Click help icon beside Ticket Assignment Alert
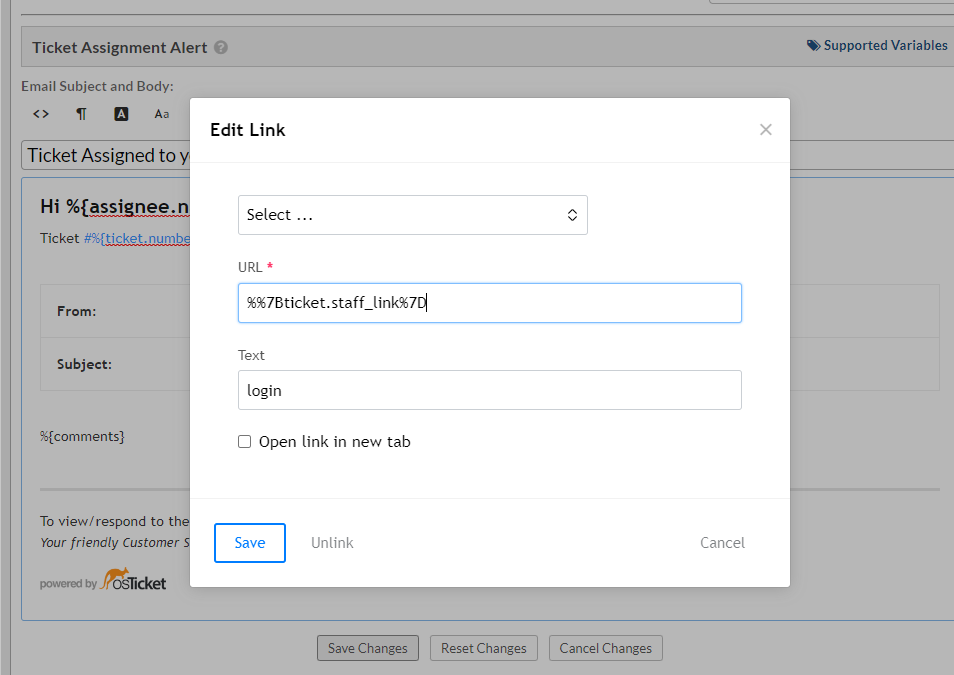954x675 pixels. [221, 47]
